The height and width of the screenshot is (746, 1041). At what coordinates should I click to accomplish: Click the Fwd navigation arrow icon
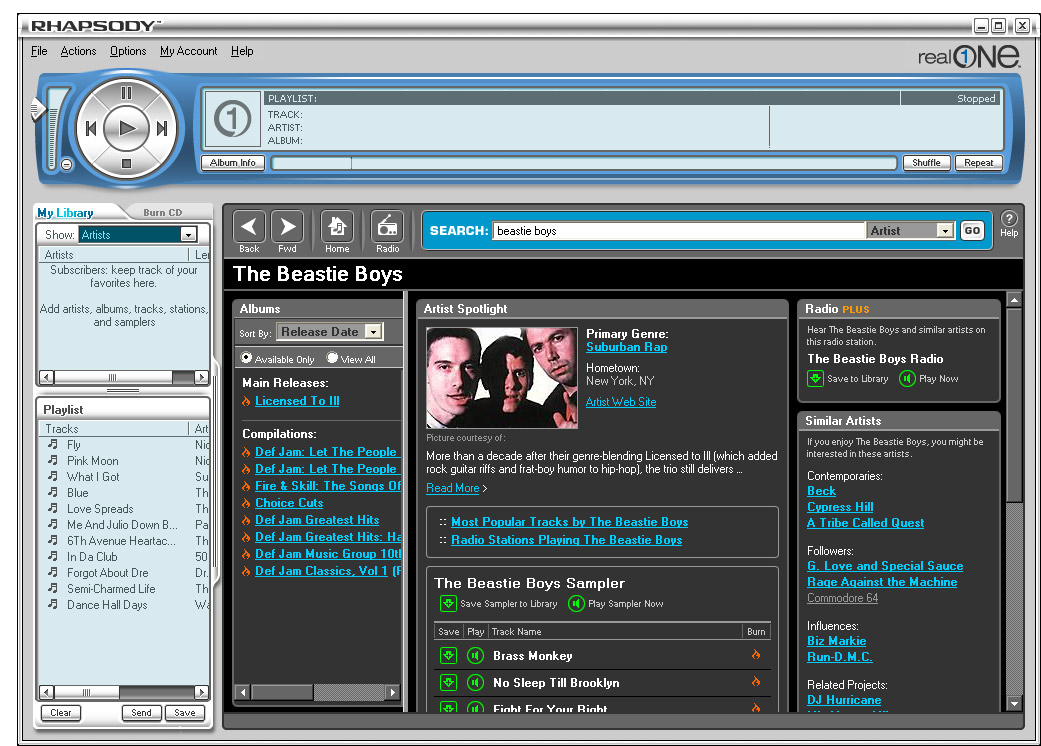tap(287, 227)
